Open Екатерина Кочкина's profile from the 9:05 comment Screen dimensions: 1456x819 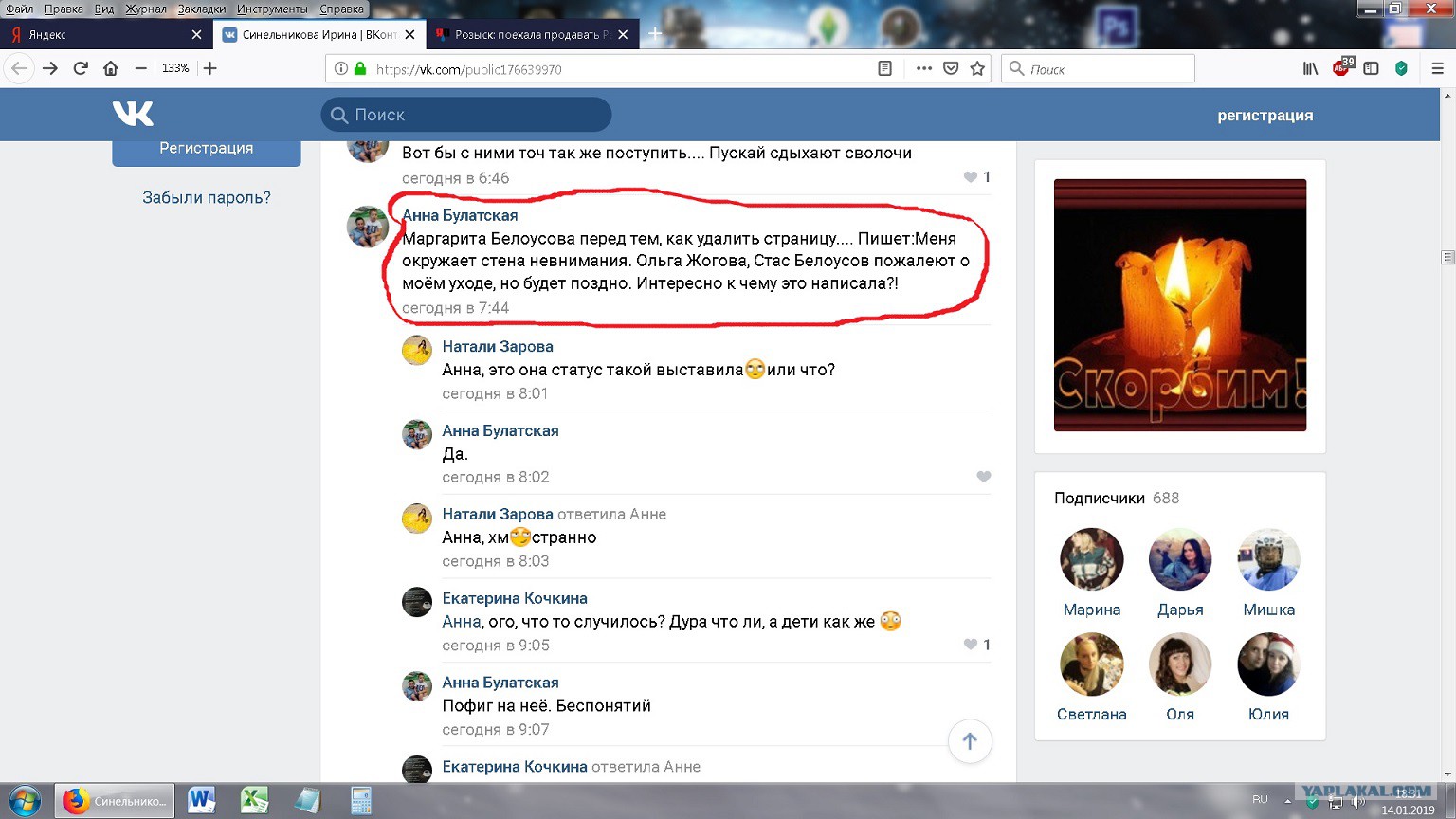[x=515, y=598]
